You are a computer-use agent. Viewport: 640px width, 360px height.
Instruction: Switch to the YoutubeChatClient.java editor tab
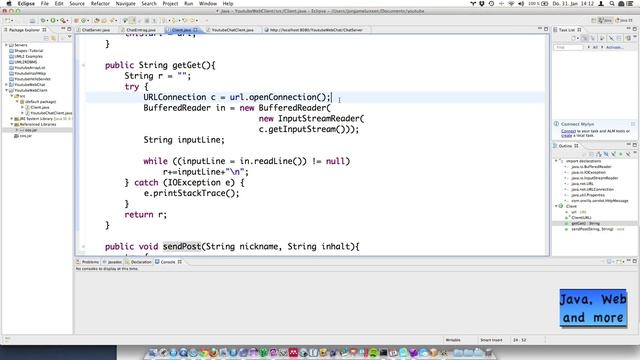point(232,30)
